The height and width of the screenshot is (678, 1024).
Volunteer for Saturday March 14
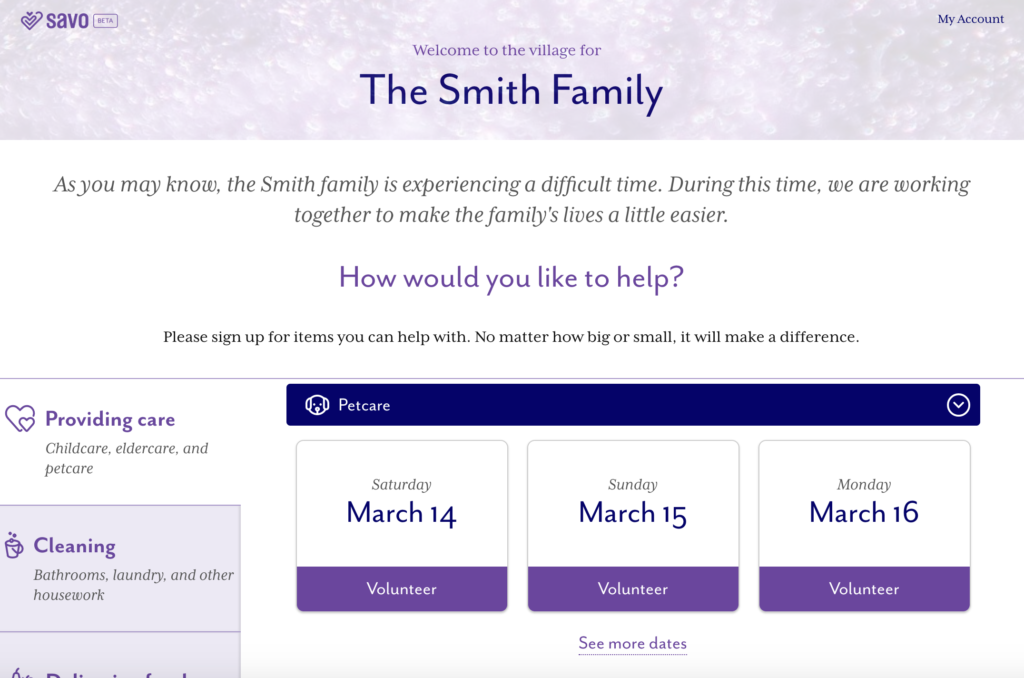[402, 589]
